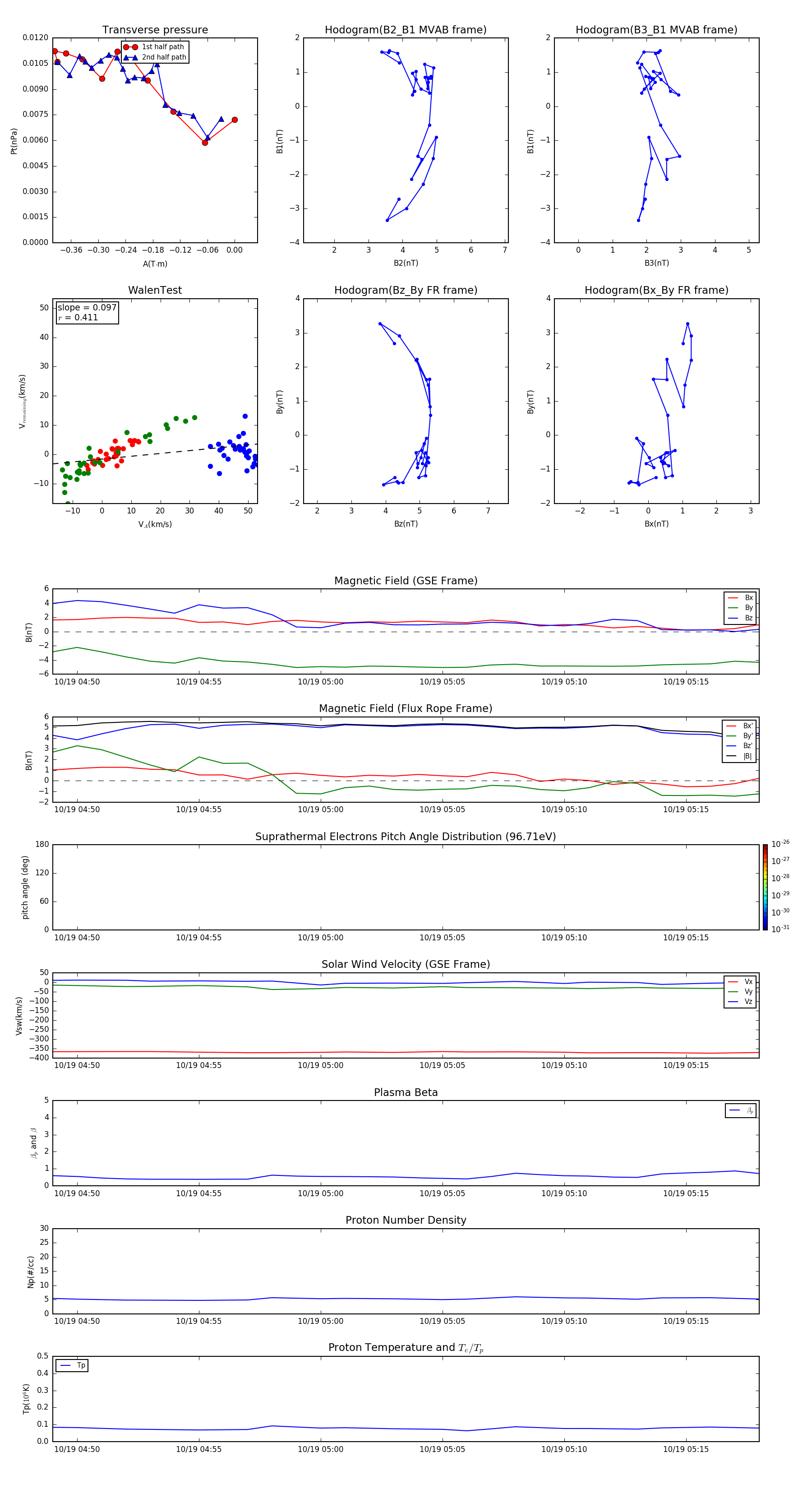Click the B2(nT) x-axis label

click(x=406, y=263)
